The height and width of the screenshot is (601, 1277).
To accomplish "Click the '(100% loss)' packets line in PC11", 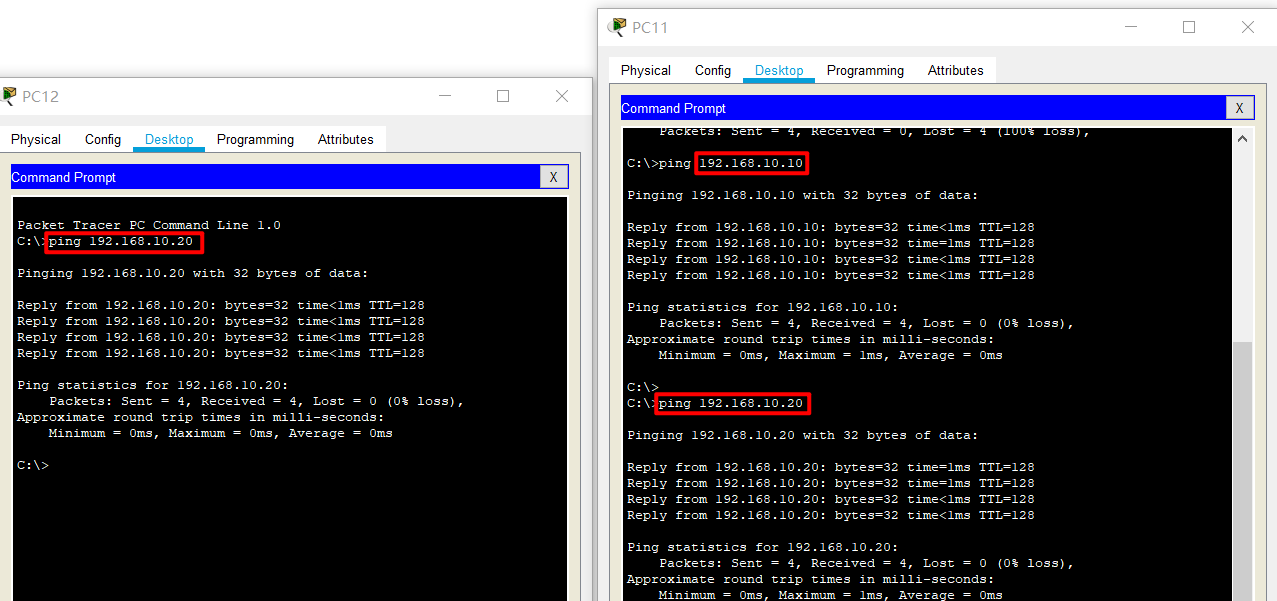I will pos(874,132).
